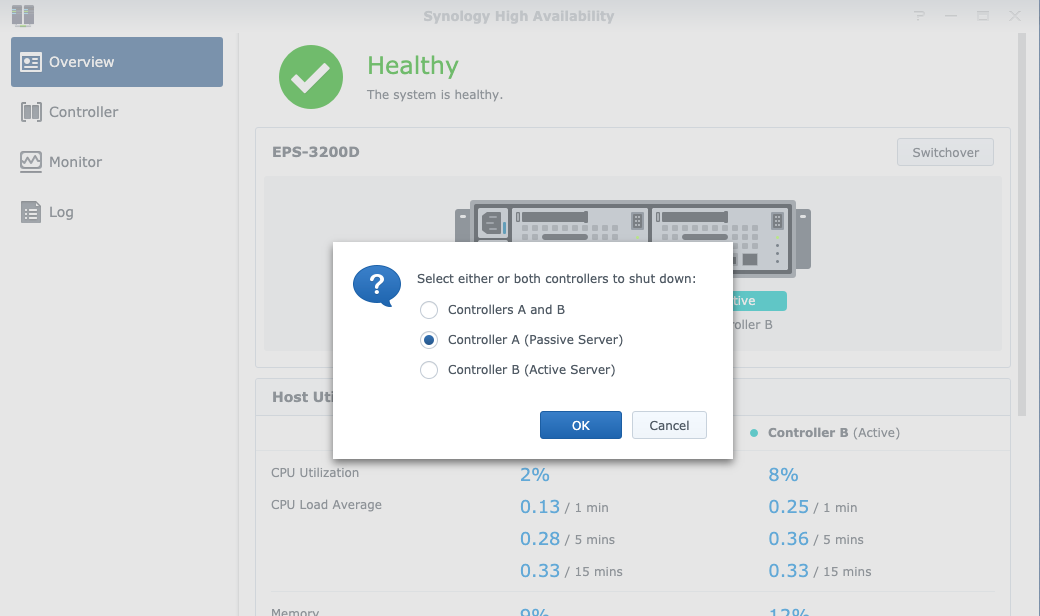Click the blue question mark dialog icon
Screen dimensions: 1040x616
pos(377,286)
